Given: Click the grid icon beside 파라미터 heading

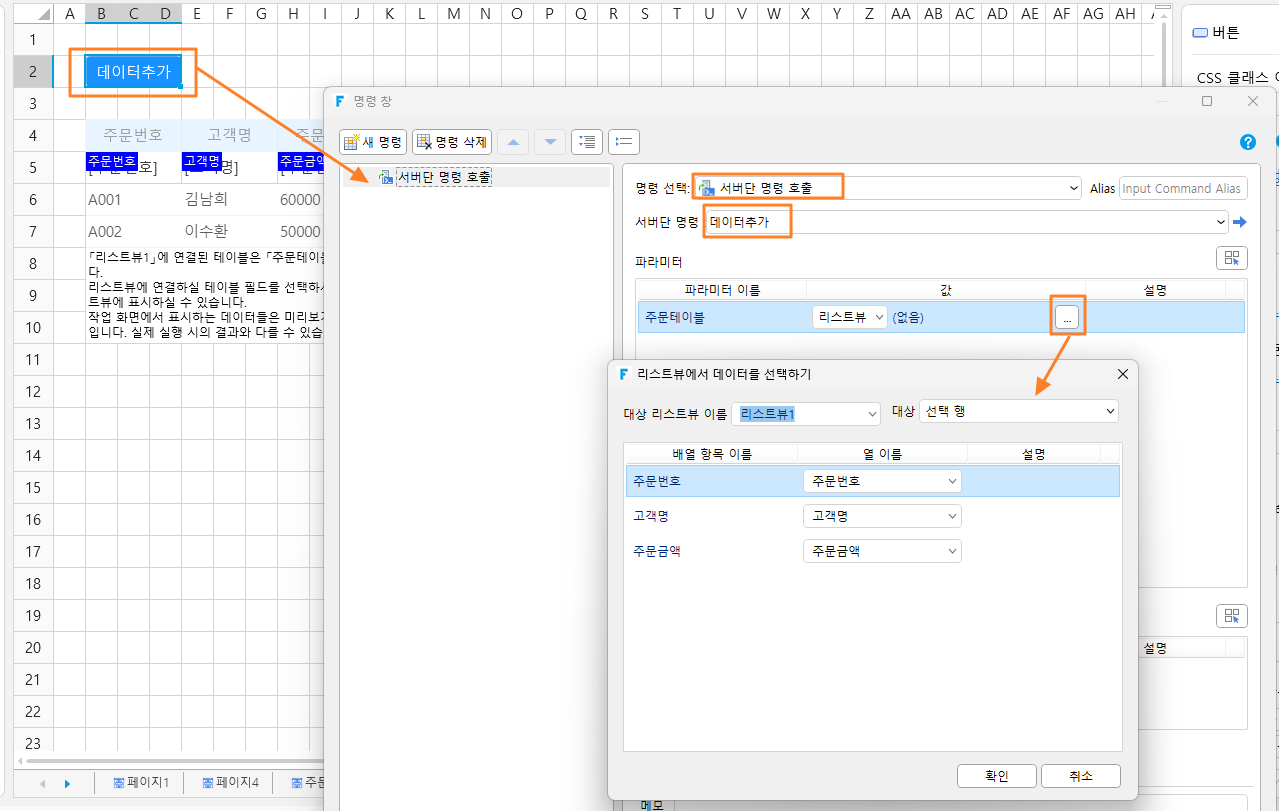Looking at the screenshot, I should tap(1231, 258).
